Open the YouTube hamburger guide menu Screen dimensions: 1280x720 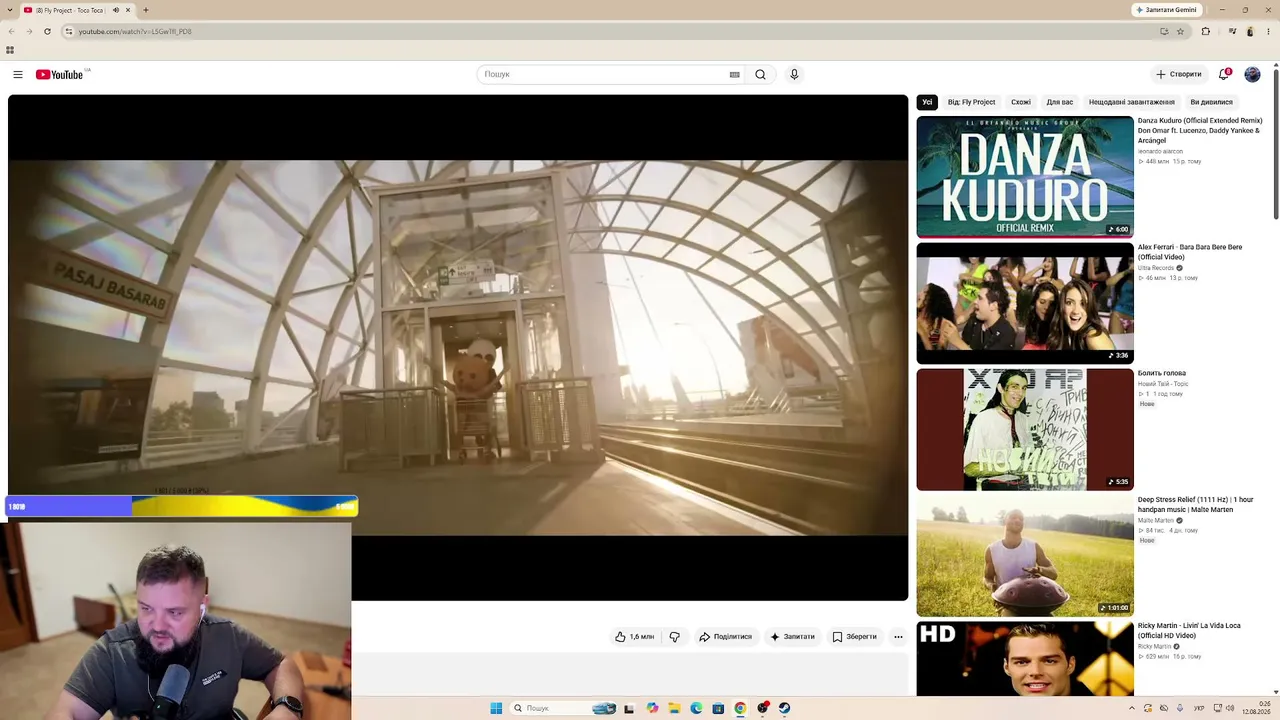[x=18, y=75]
